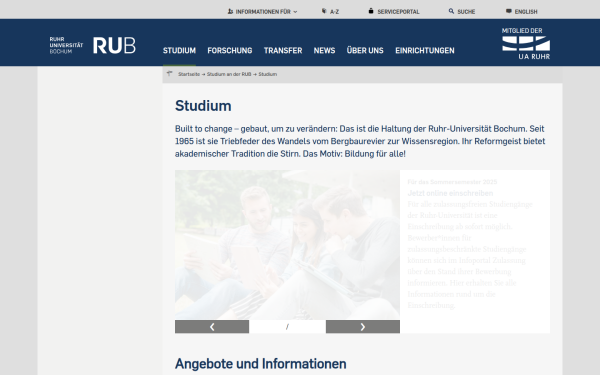Click the Suche magnifier icon
The height and width of the screenshot is (375, 600).
pyautogui.click(x=451, y=11)
